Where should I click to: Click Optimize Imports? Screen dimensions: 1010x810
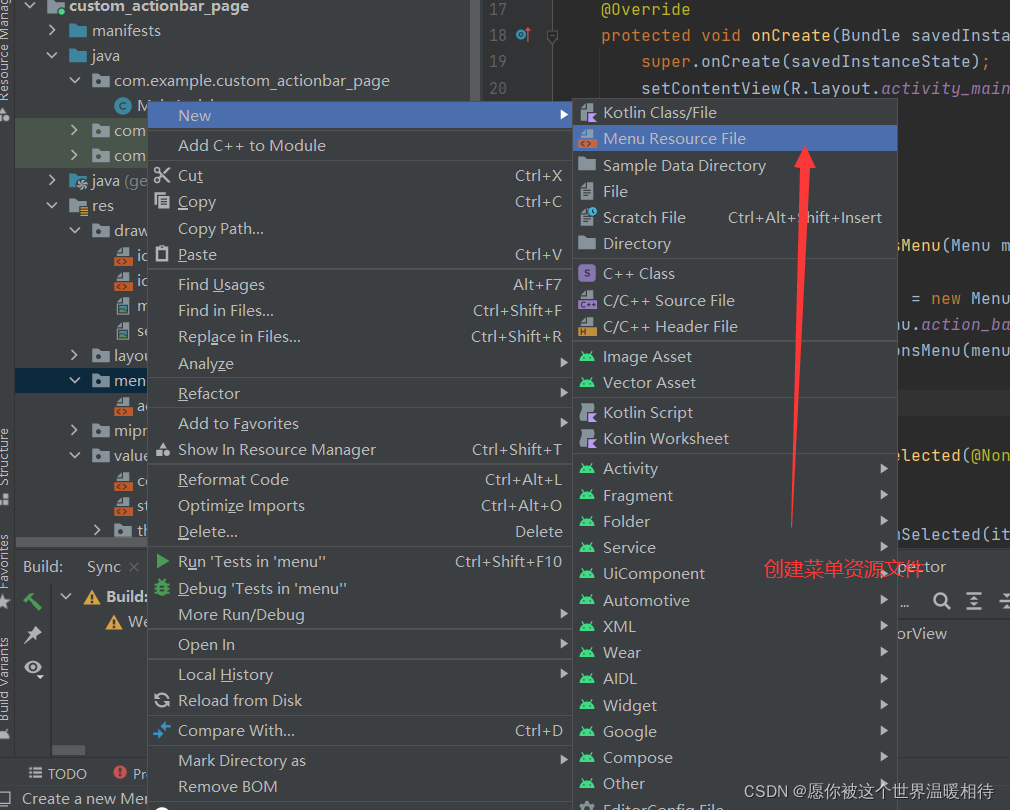pos(360,505)
